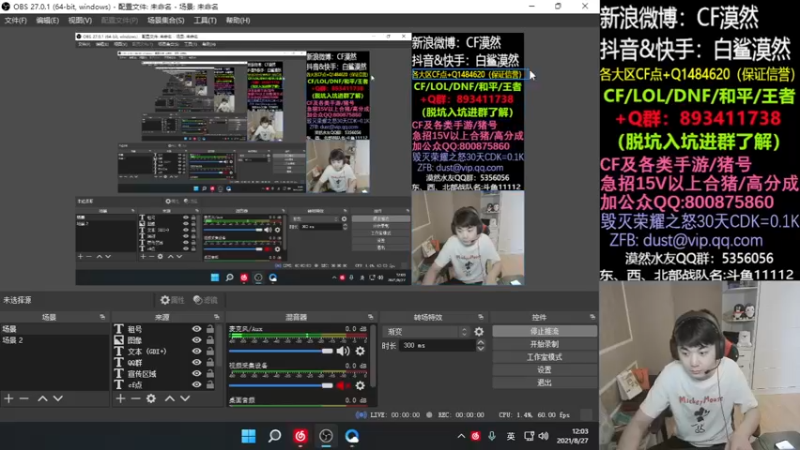The height and width of the screenshot is (450, 800).
Task: Open Windows taskbar search
Action: tap(274, 436)
